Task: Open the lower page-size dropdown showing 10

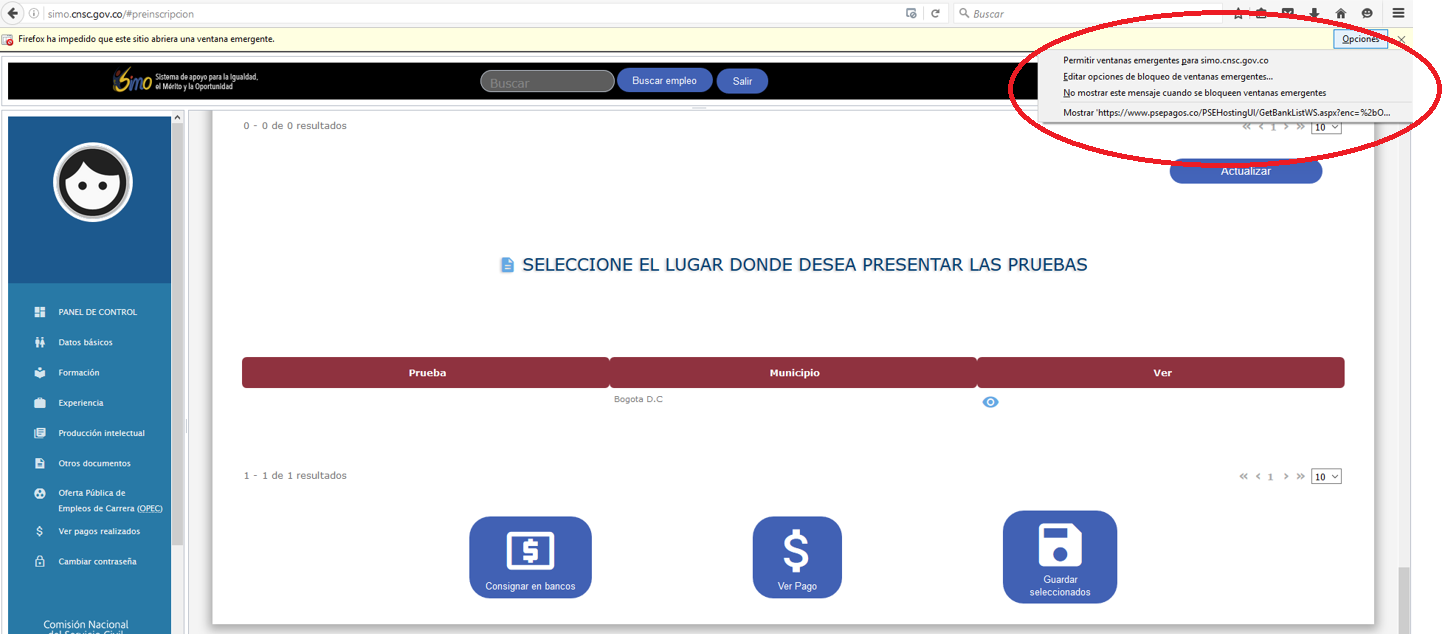Action: (x=1326, y=477)
